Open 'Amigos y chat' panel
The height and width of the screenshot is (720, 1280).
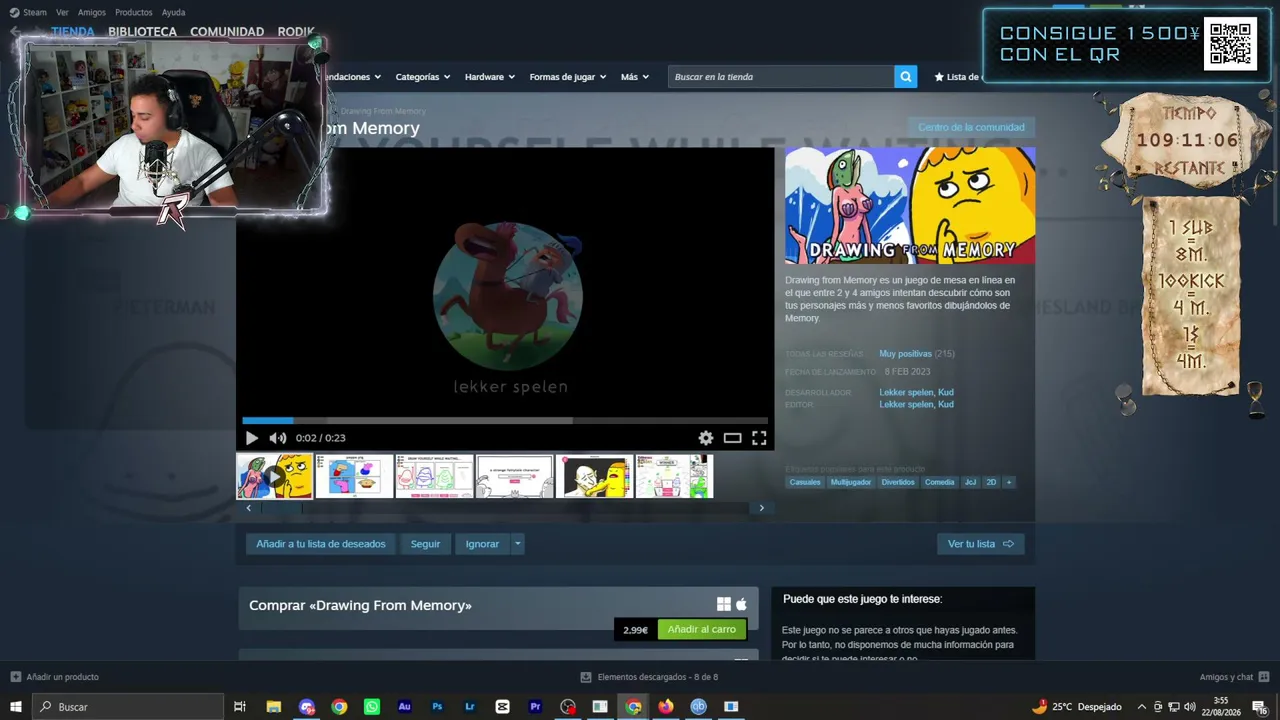coord(1234,677)
